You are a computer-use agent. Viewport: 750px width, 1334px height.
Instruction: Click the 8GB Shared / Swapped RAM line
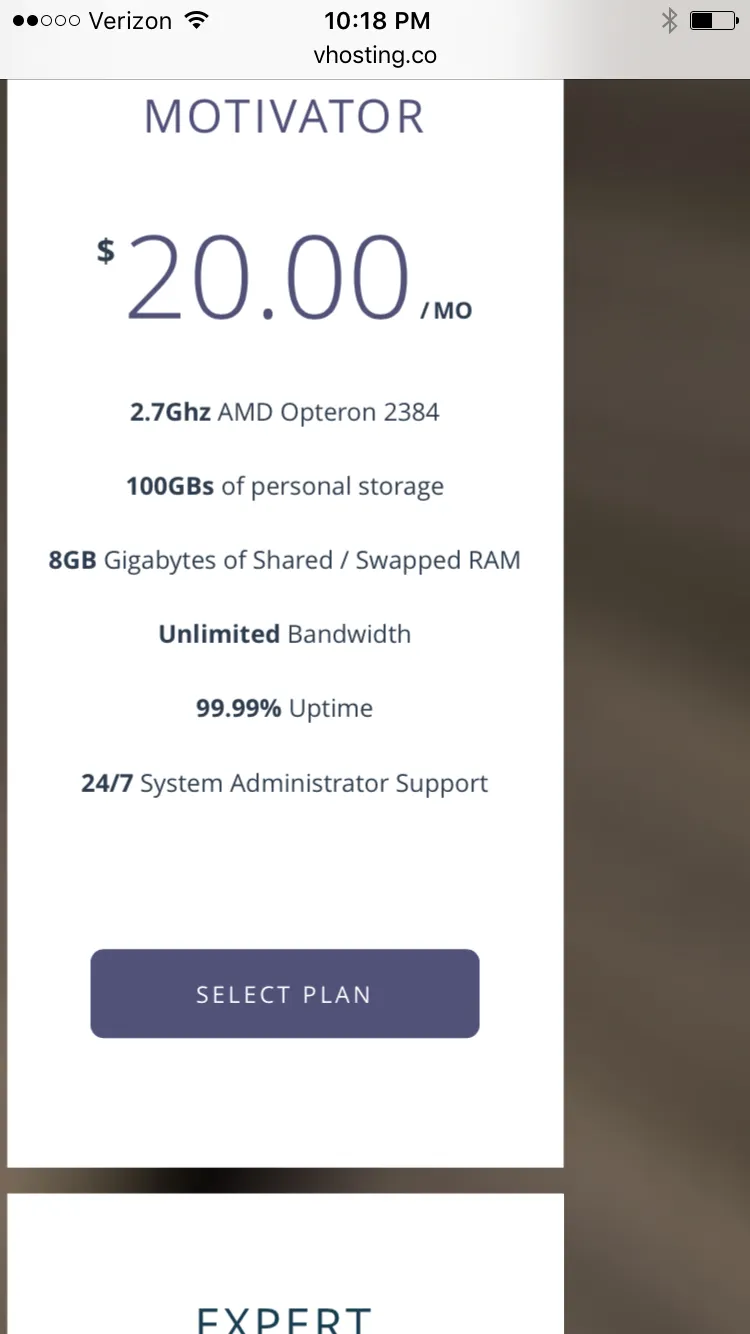[x=285, y=560]
